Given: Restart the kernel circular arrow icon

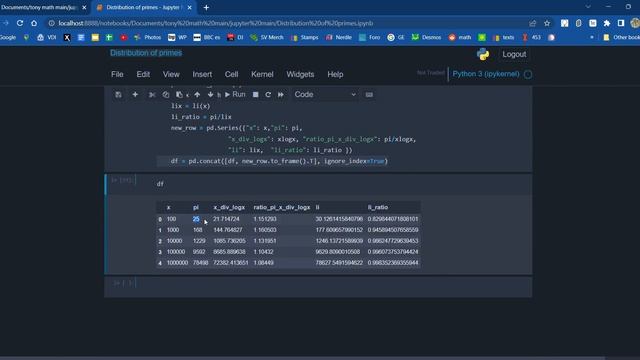Looking at the screenshot, I should 268,95.
